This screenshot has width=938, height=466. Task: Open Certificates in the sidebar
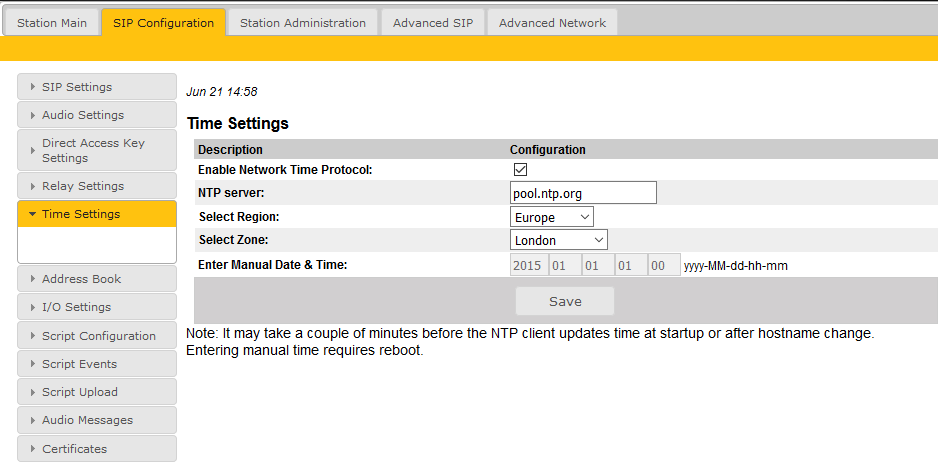96,449
